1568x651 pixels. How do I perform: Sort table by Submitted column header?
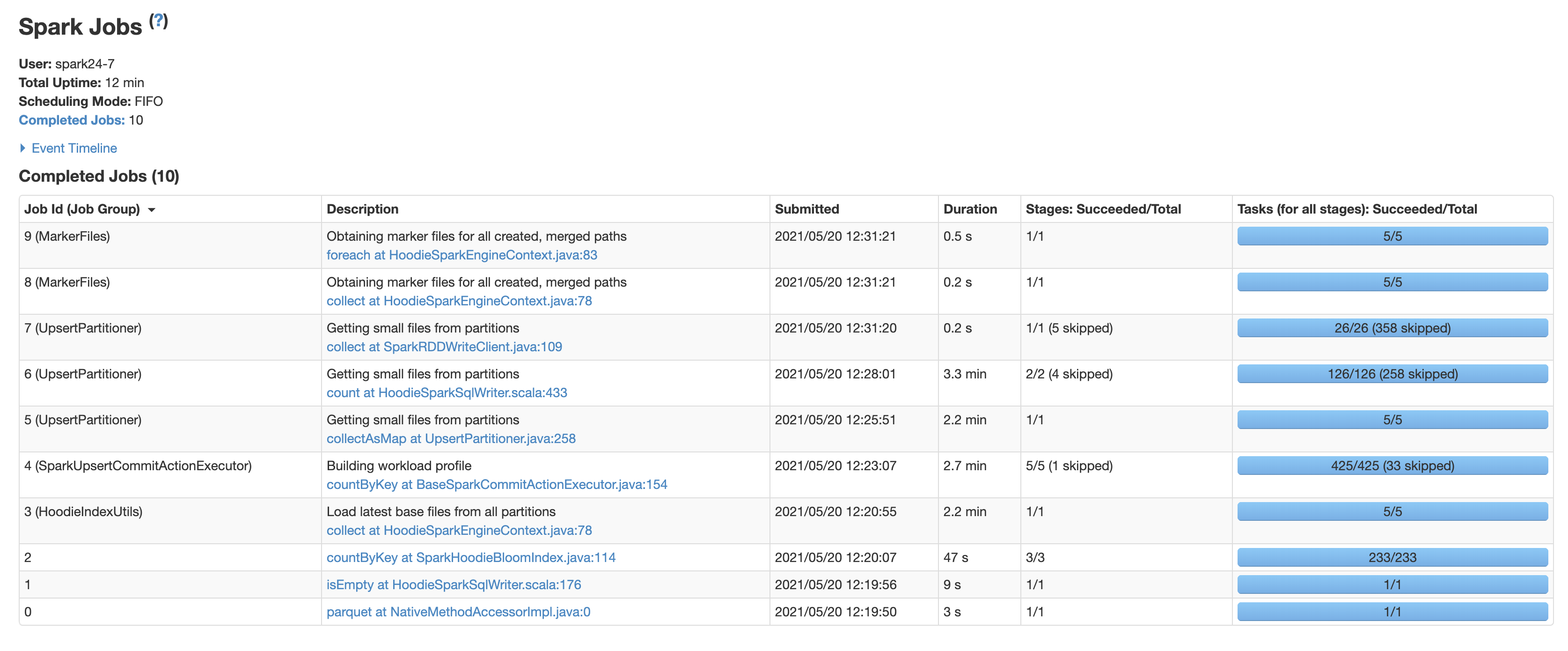tap(806, 209)
